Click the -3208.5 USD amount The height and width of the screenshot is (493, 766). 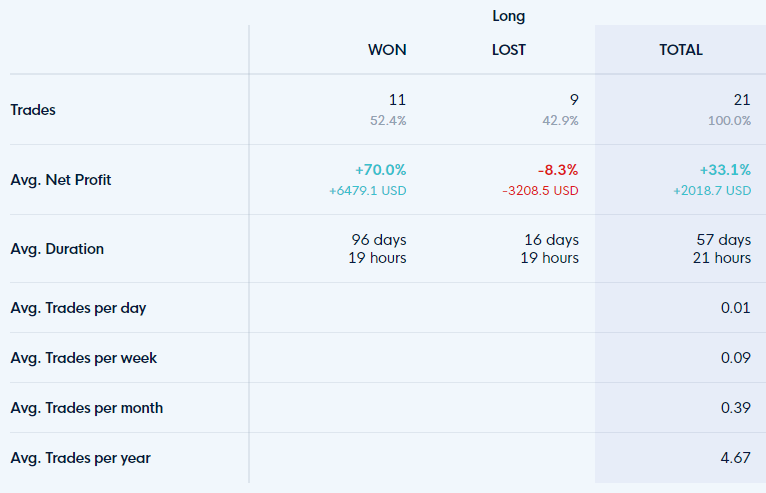click(x=540, y=191)
